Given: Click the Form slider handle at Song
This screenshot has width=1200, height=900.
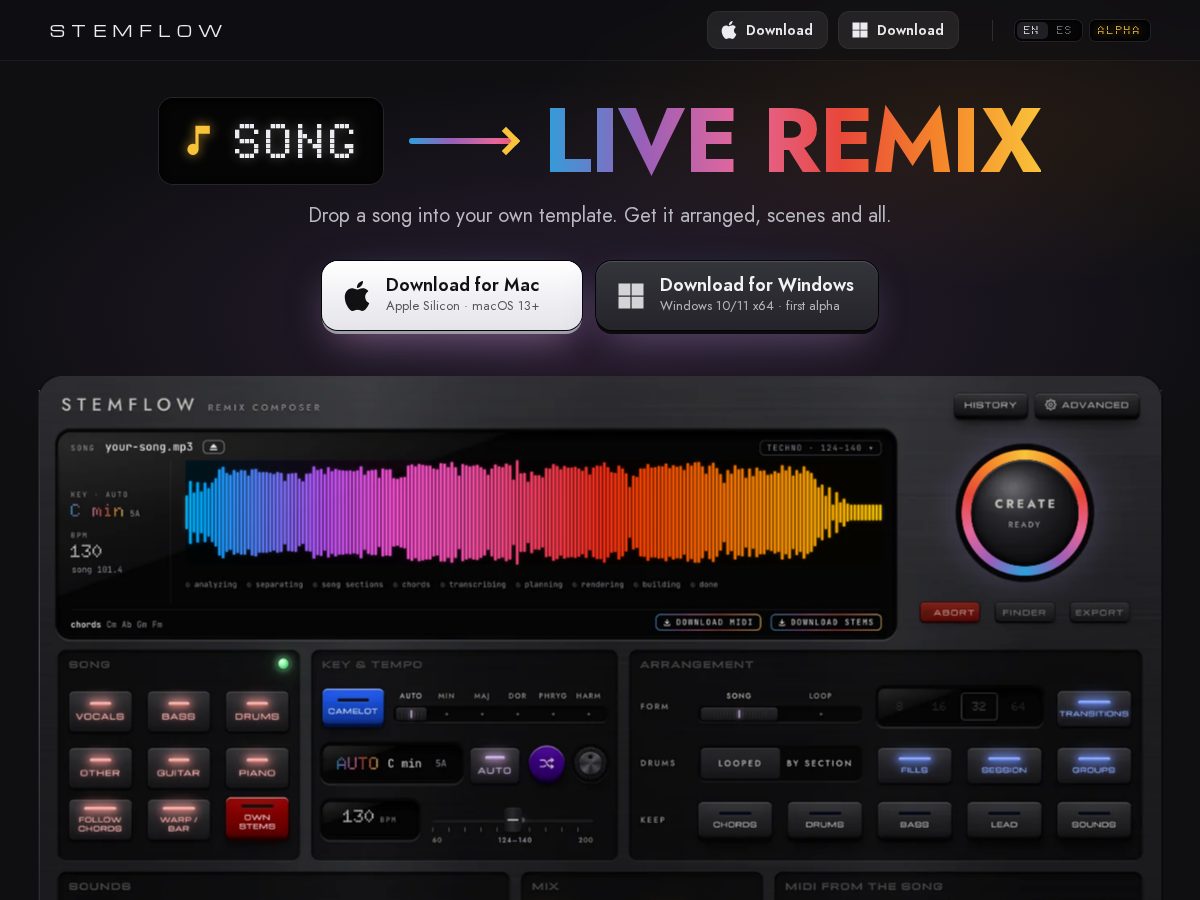Looking at the screenshot, I should (x=739, y=714).
